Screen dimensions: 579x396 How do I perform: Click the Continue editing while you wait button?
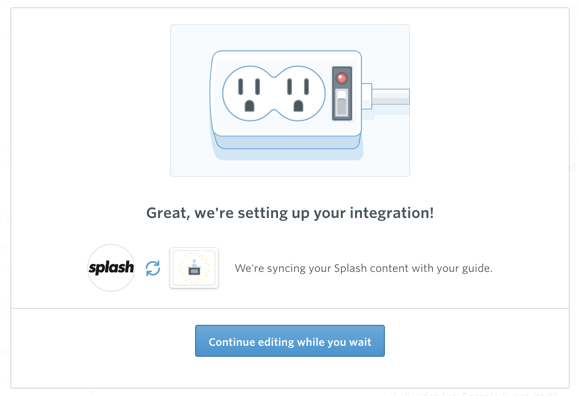pos(290,341)
